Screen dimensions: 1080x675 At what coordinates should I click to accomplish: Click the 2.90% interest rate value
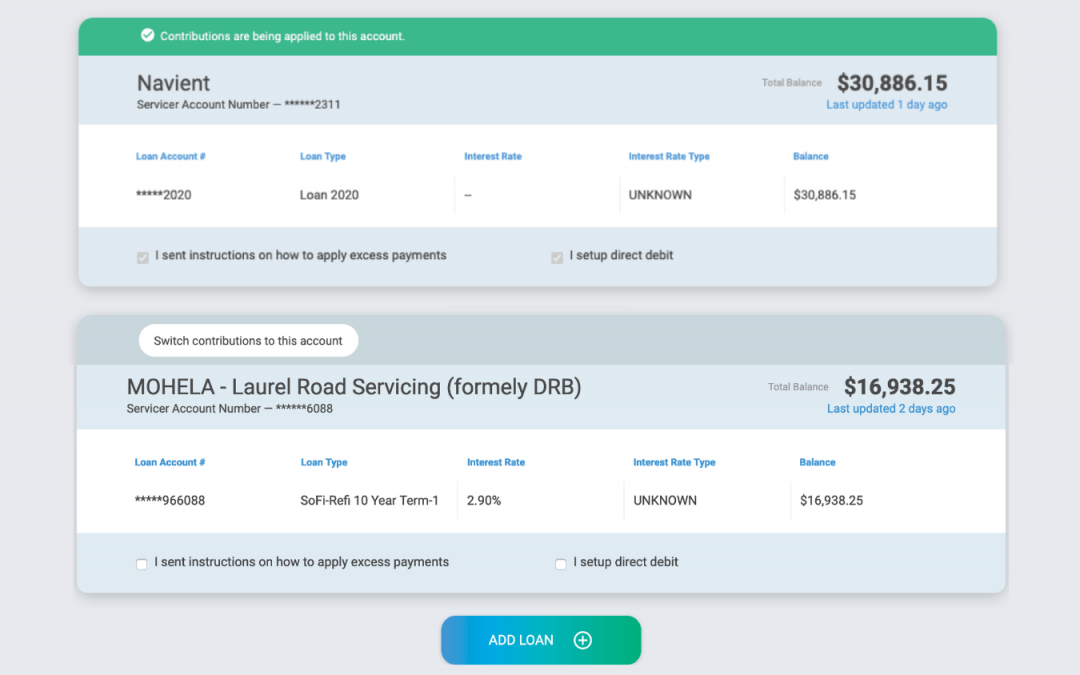click(484, 501)
